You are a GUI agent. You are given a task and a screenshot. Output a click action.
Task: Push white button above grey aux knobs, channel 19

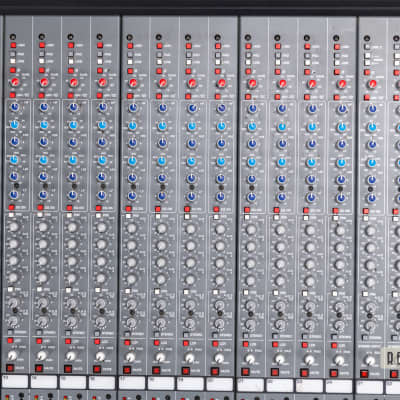(187, 217)
